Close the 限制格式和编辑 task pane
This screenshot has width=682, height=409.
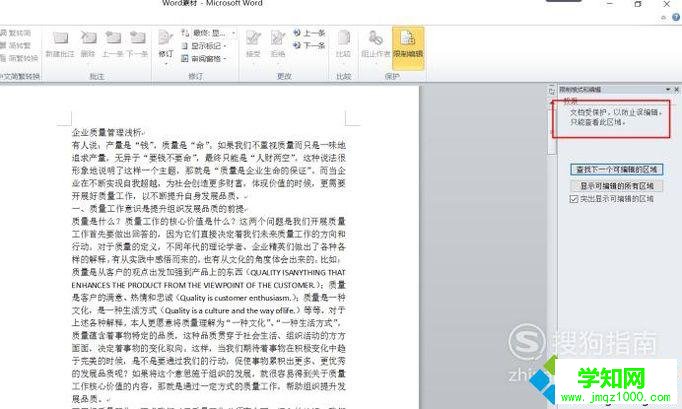pos(676,89)
